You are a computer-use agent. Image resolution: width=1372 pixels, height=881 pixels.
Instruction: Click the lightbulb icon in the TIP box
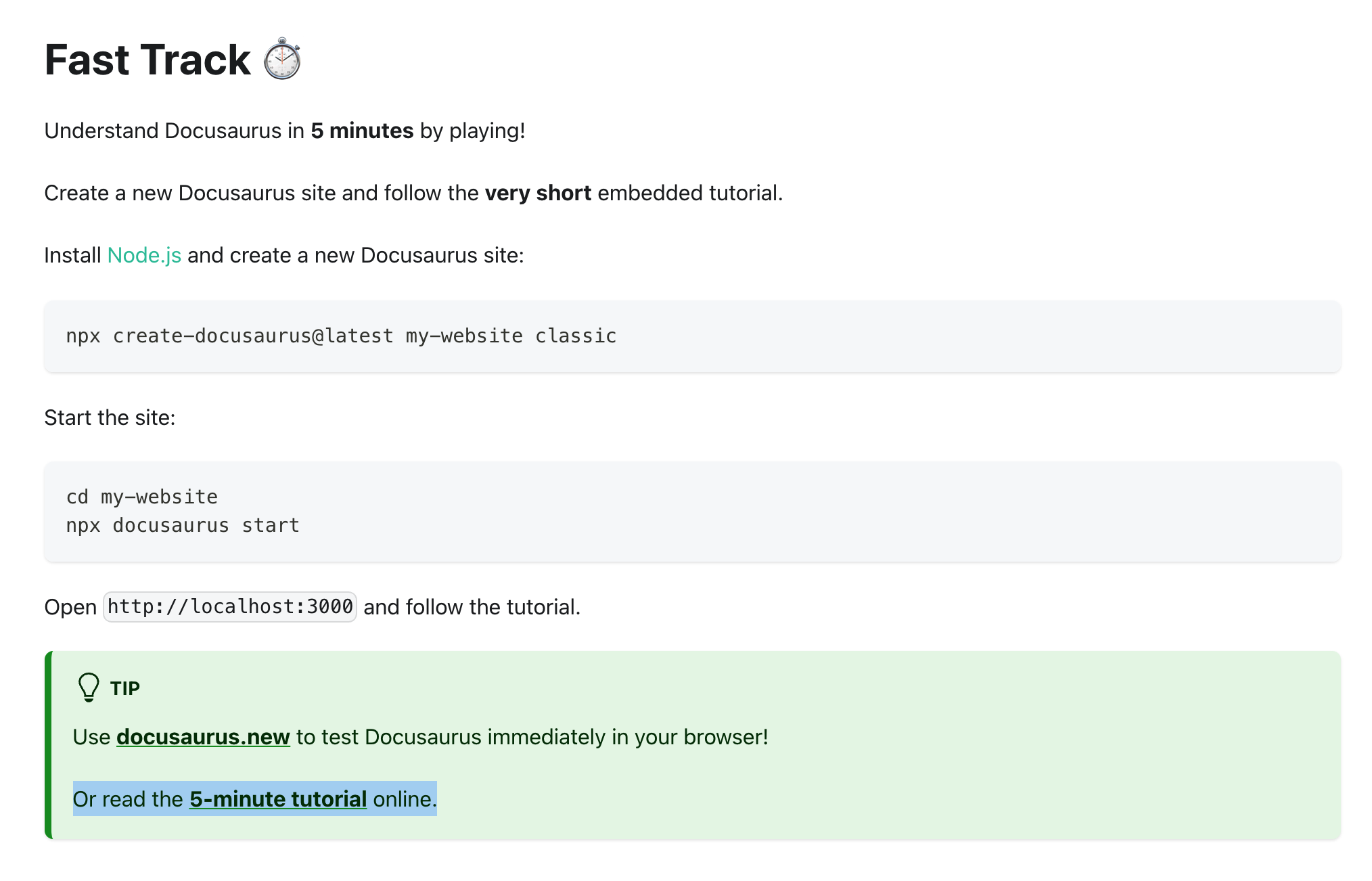(88, 687)
